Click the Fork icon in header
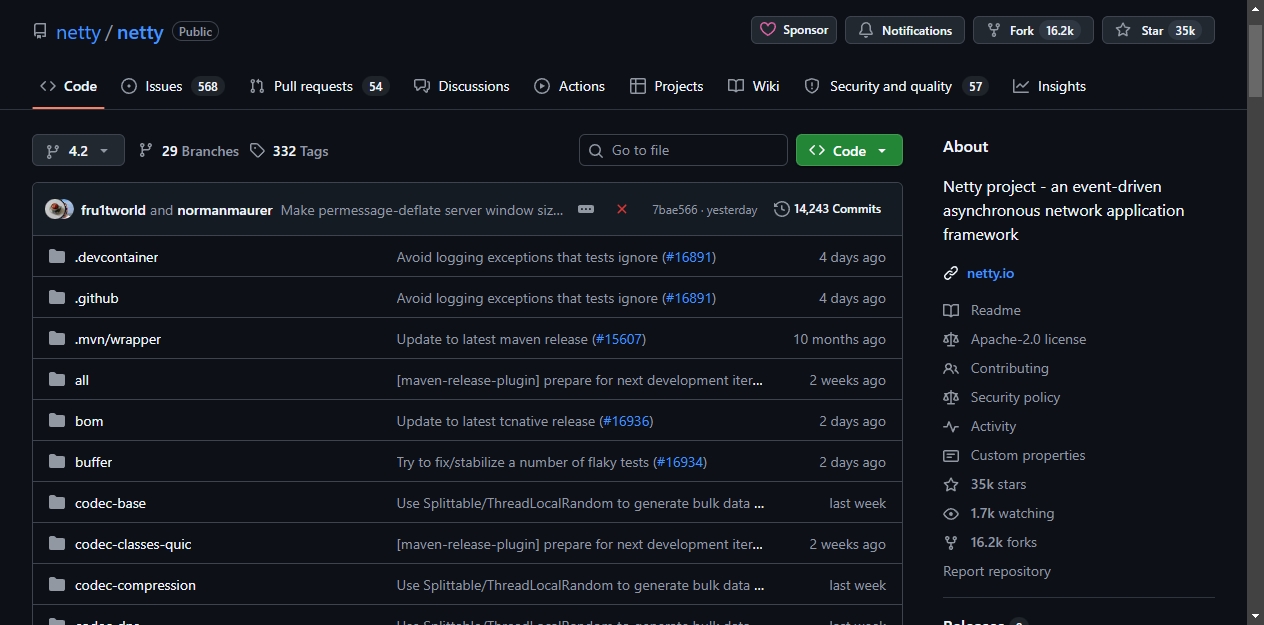The image size is (1264, 625). tap(994, 30)
